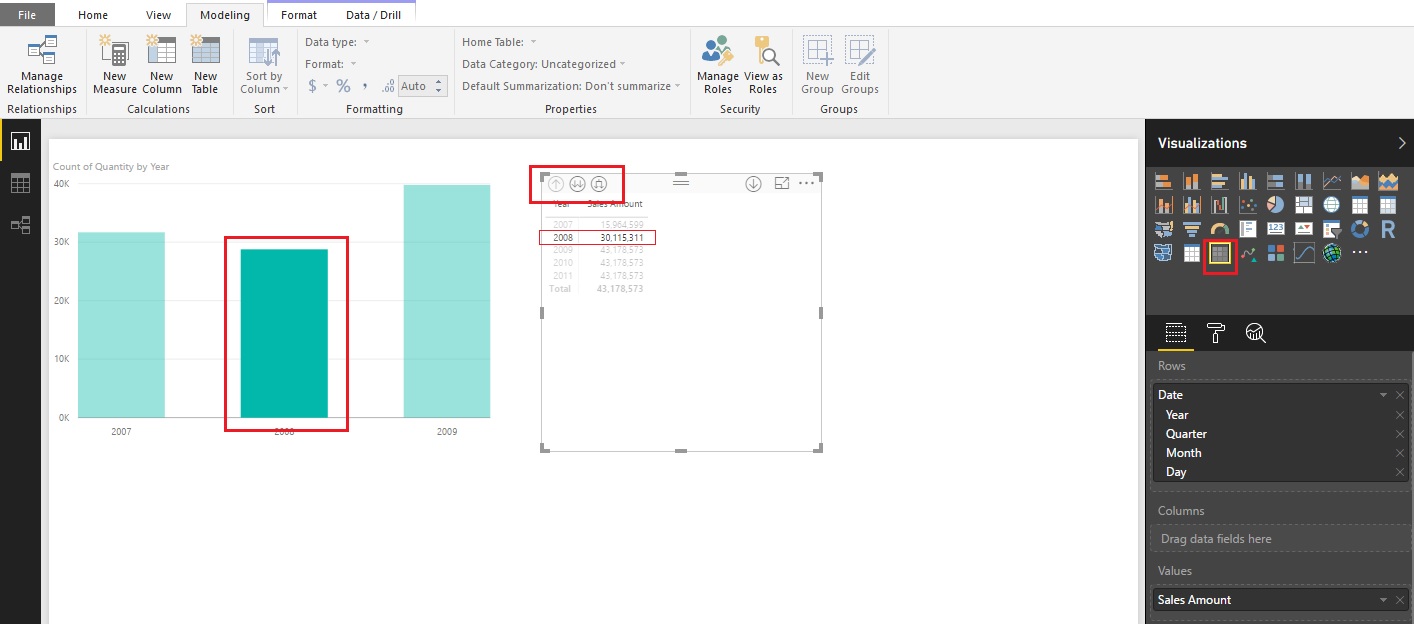Select ArcGIS globe map visual
Screen dimensions: 1414x624
pyautogui.click(x=1331, y=253)
